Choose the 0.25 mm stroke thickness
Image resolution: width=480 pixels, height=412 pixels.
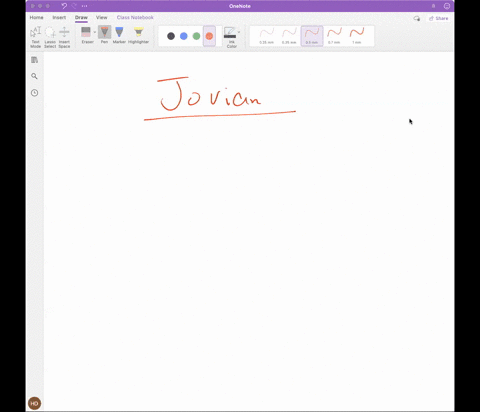pos(267,36)
